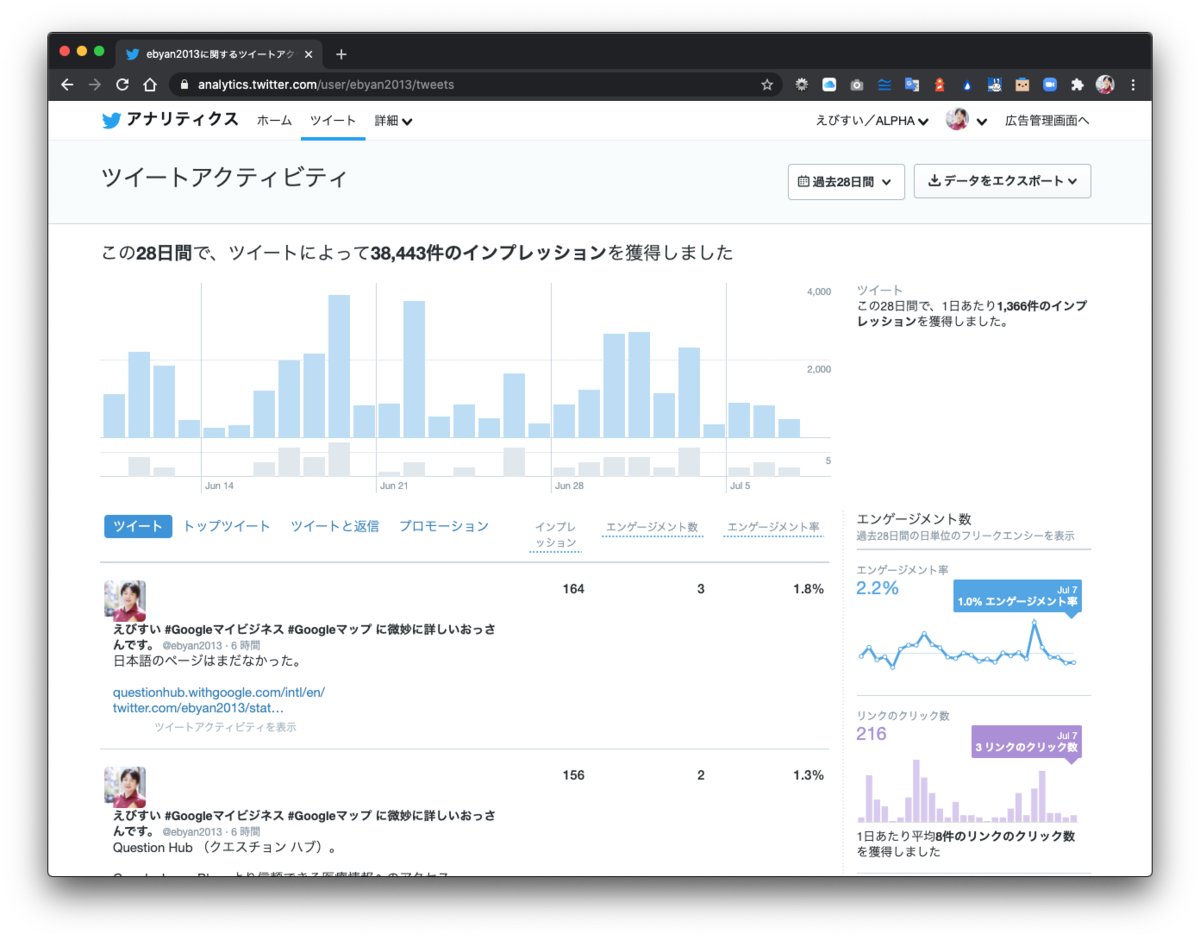
Task: Click the first tweet's profile thumbnail
Action: [125, 601]
